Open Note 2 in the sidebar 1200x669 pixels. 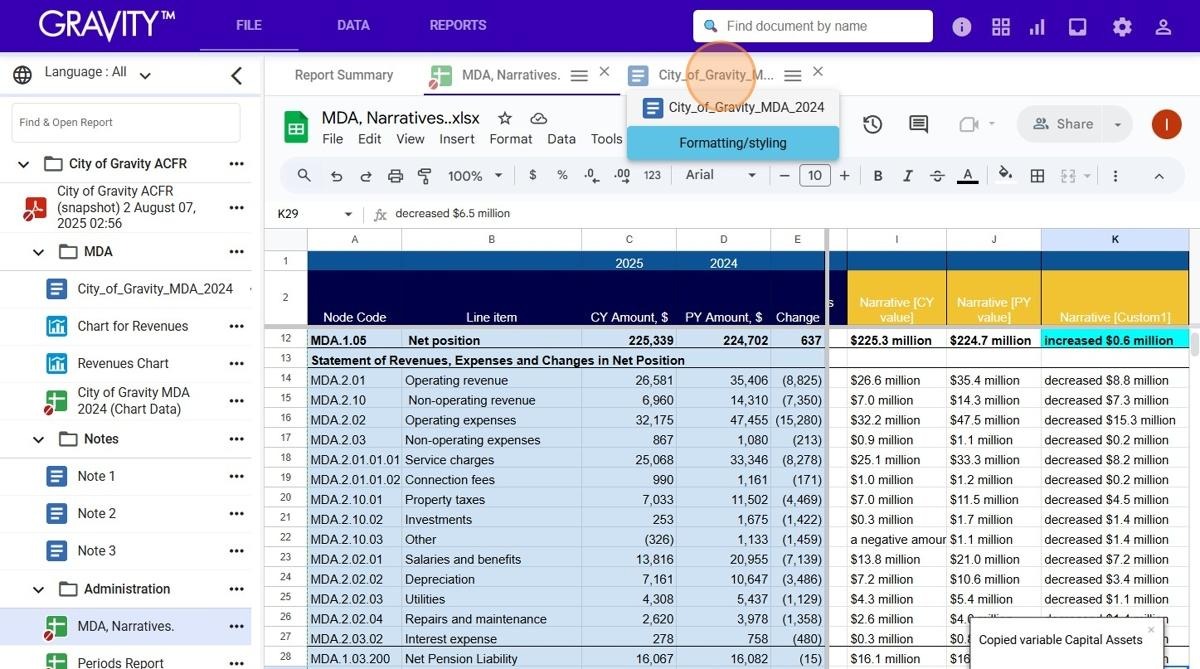97,514
